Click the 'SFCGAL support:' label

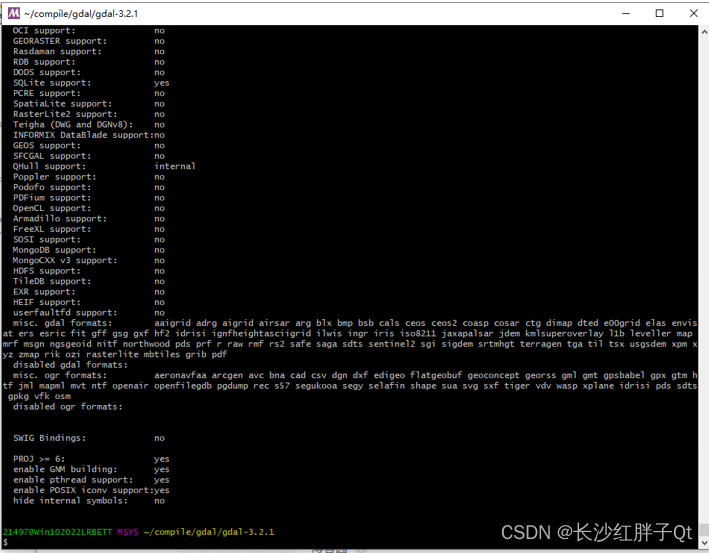pos(52,156)
